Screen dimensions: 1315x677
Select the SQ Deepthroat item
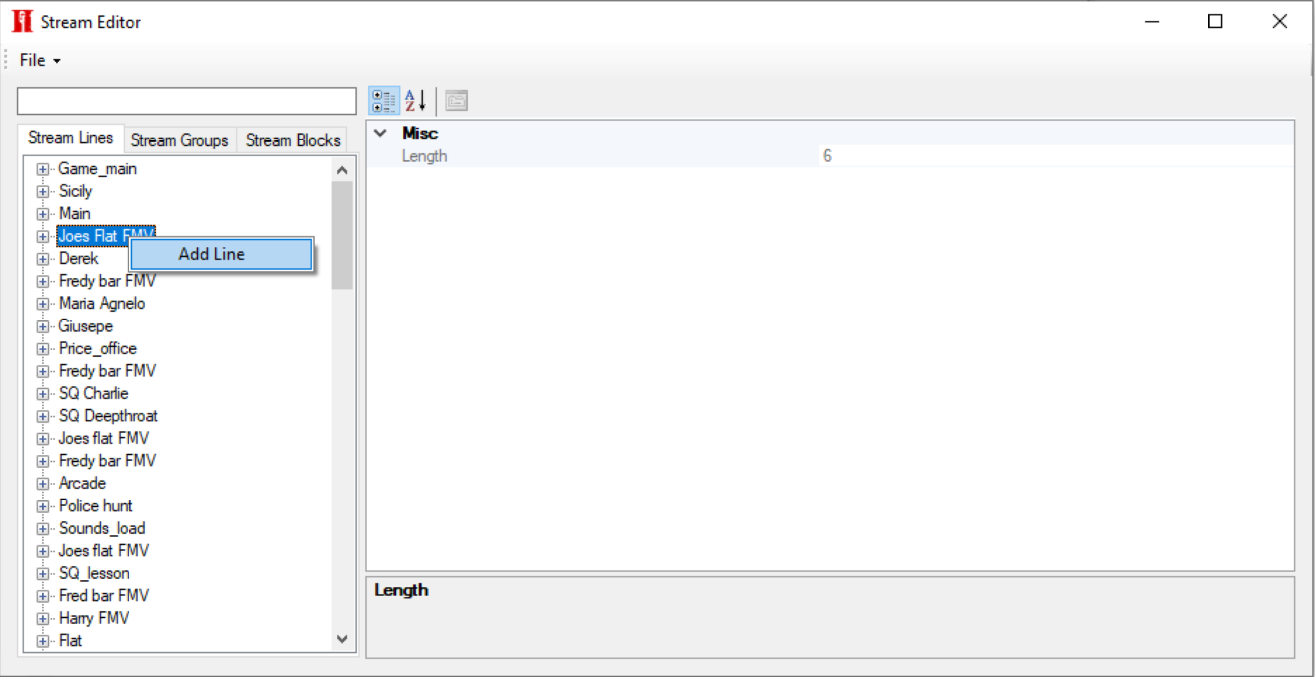(108, 416)
